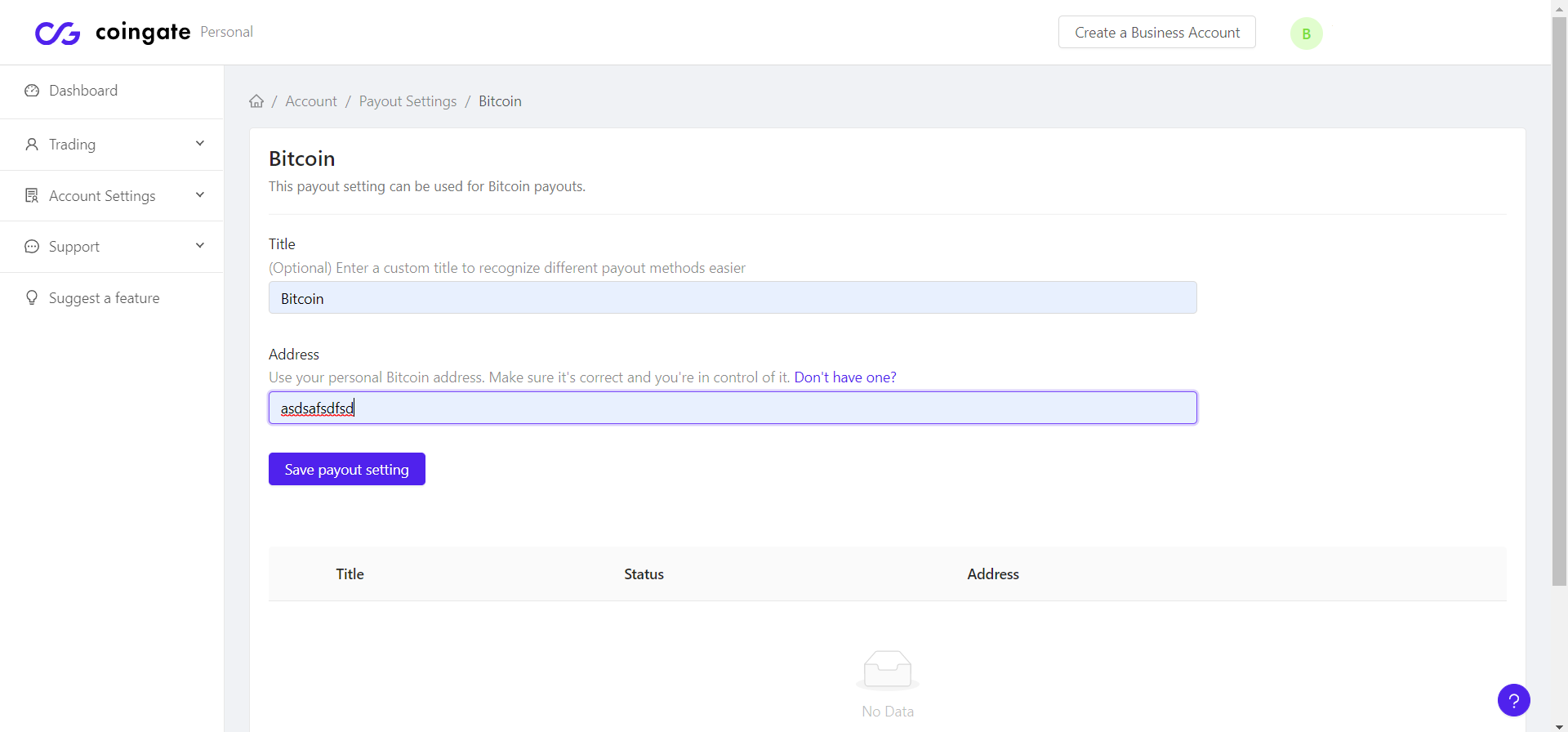The height and width of the screenshot is (732, 1568).
Task: Click the Trading person icon
Action: coord(32,145)
